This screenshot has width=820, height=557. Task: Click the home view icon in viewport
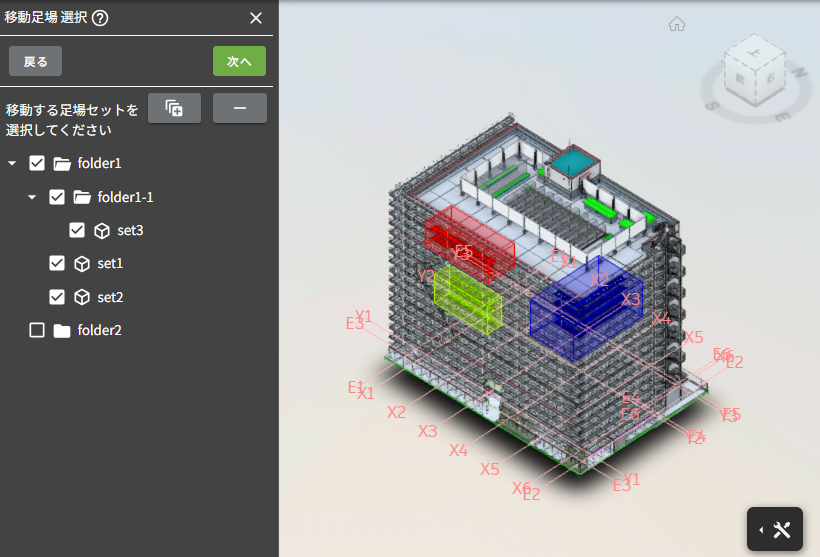pos(677,24)
